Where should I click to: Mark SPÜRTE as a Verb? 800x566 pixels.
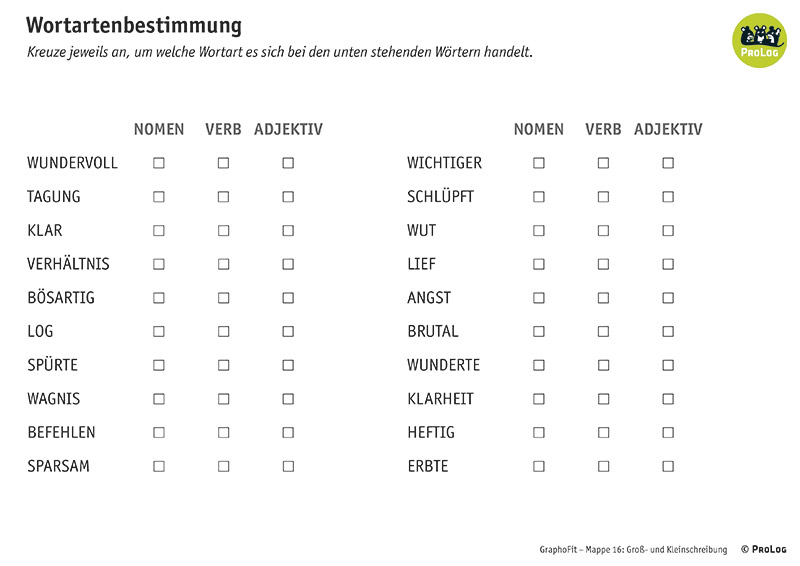pos(224,365)
